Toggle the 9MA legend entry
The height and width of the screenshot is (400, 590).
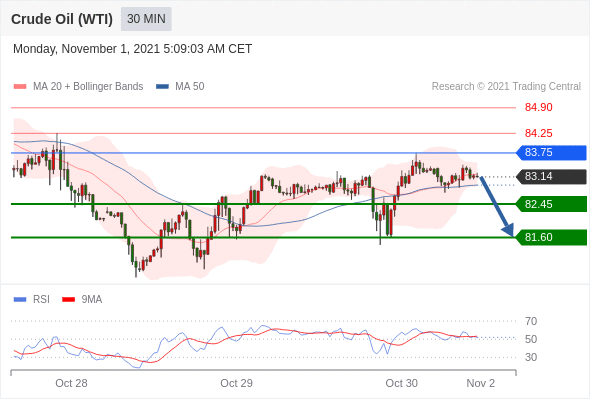(x=82, y=300)
